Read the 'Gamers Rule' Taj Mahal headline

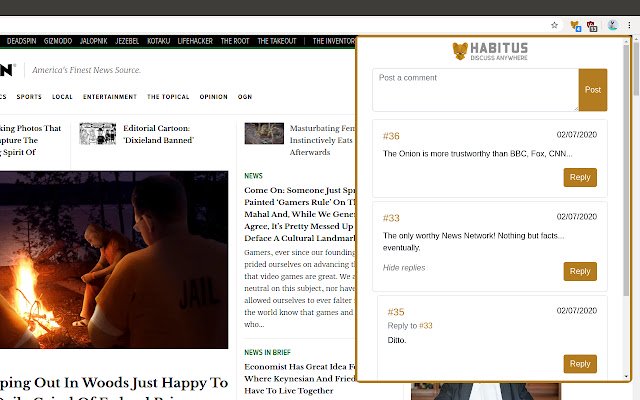coord(300,214)
